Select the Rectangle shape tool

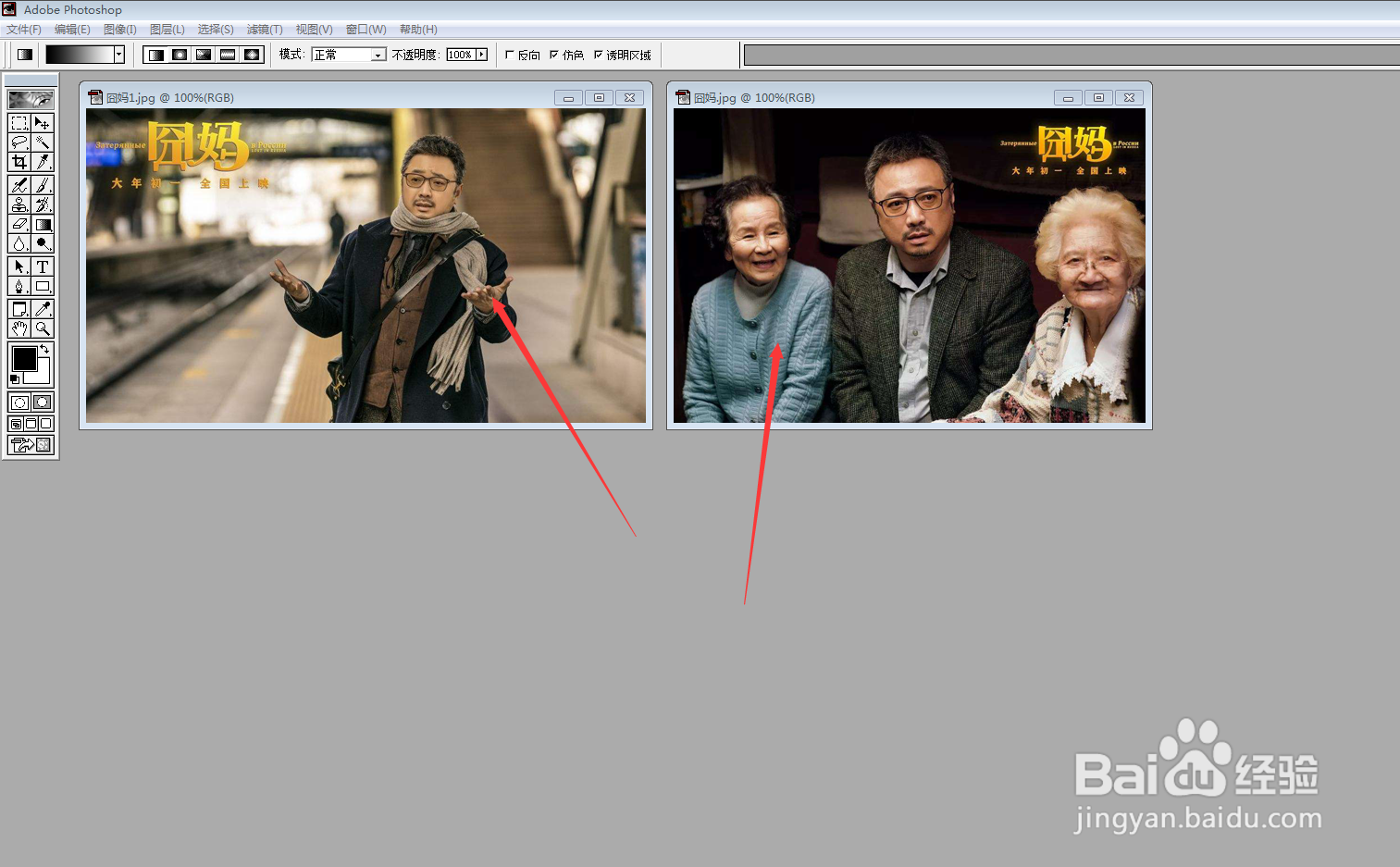click(43, 286)
